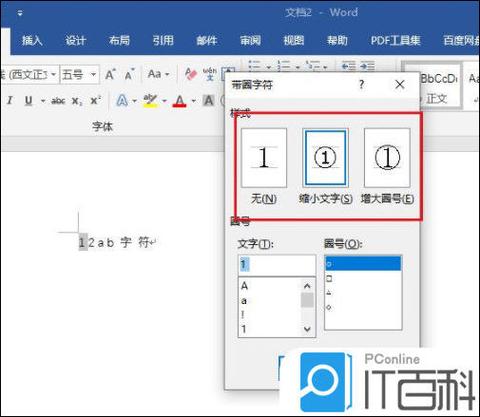
Task: Click the Clear Formatting eraser icon
Action: [191, 74]
